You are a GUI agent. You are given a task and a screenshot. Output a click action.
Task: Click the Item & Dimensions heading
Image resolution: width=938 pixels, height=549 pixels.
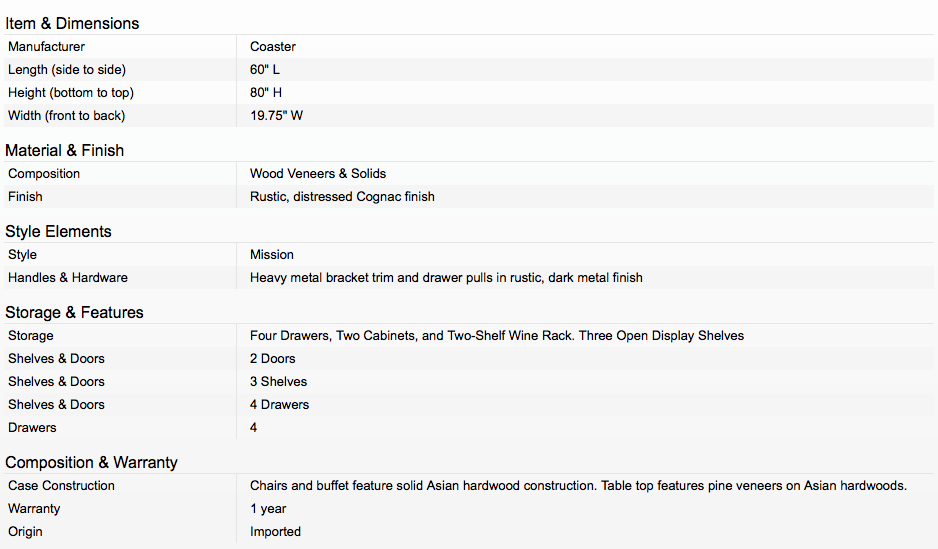72,23
